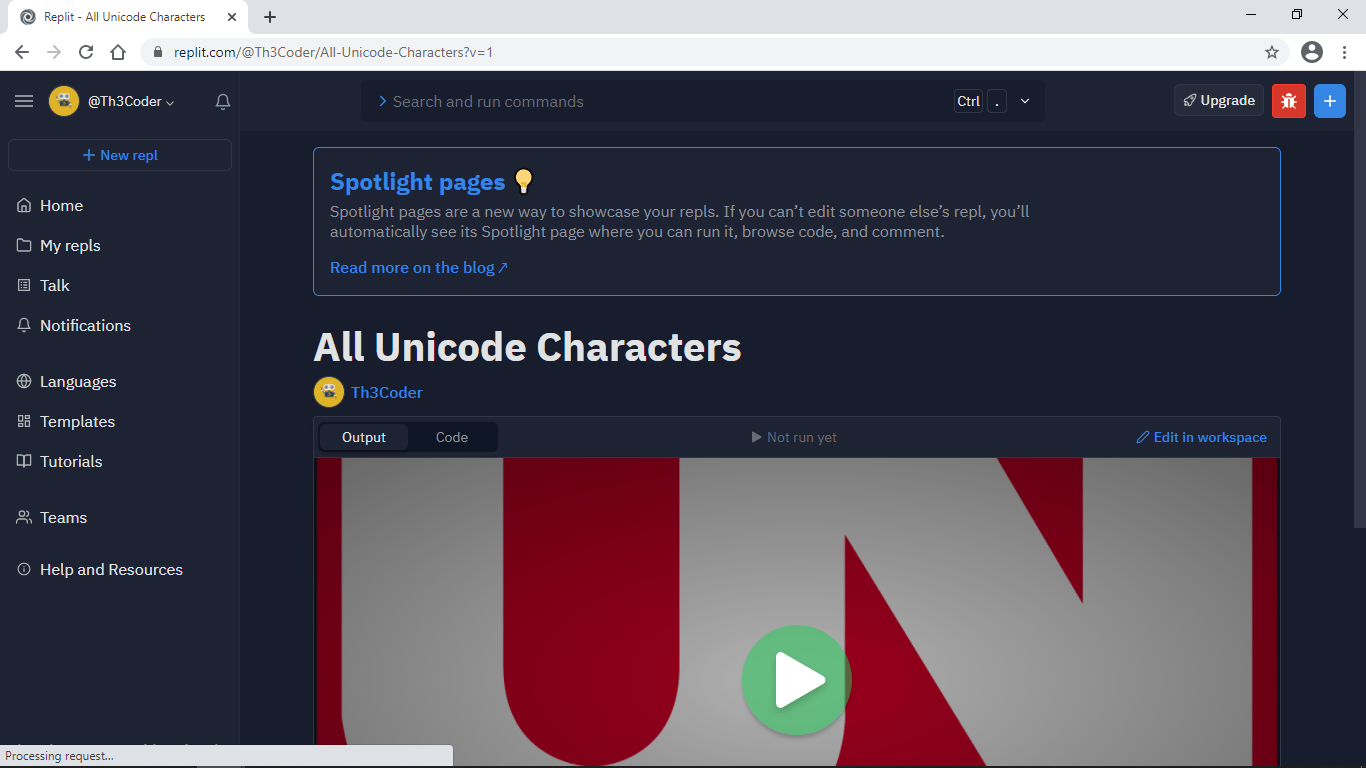Click the lock icon in the address bar

(158, 52)
